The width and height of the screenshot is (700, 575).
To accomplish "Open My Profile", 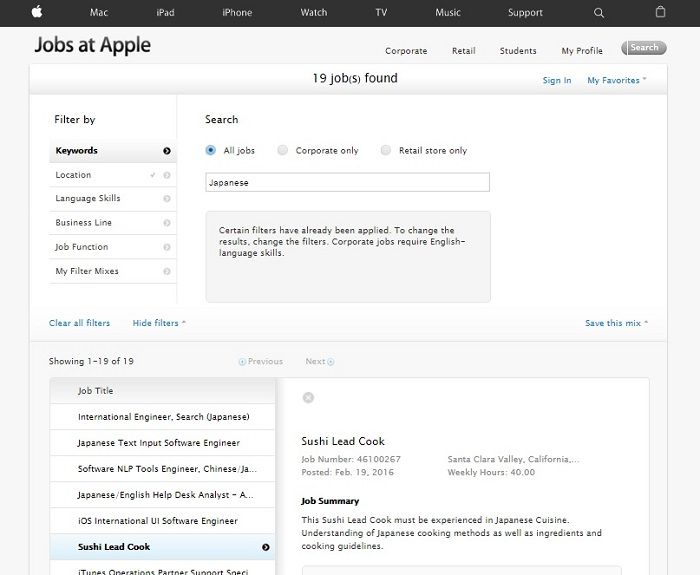I will [582, 51].
